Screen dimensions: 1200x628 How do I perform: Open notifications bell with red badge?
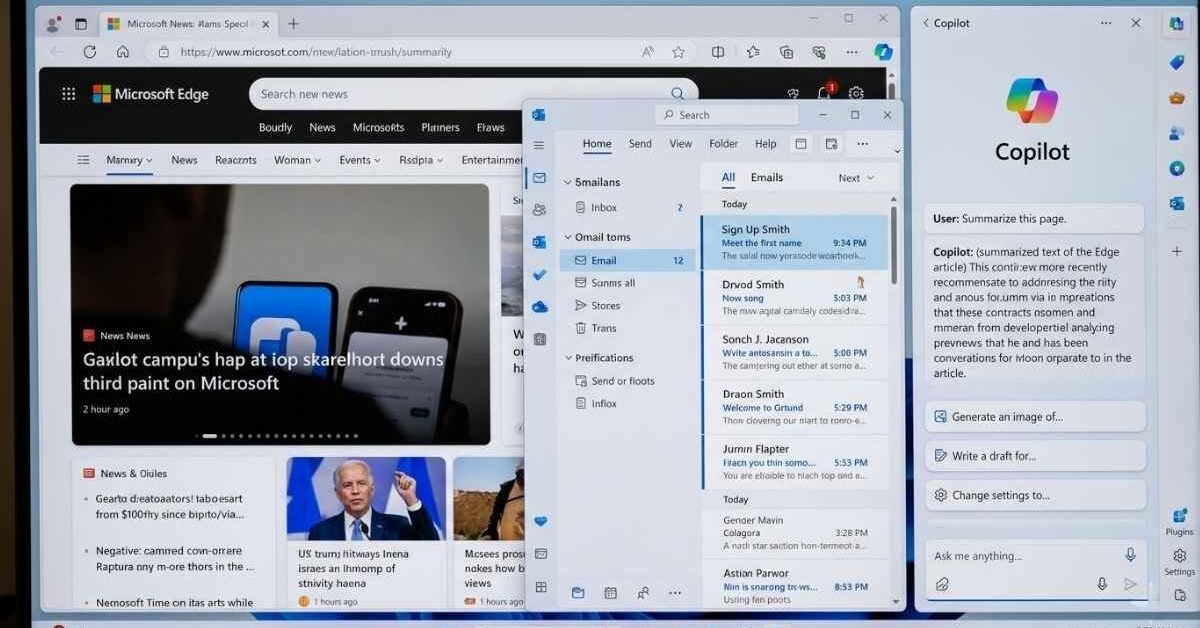click(824, 93)
